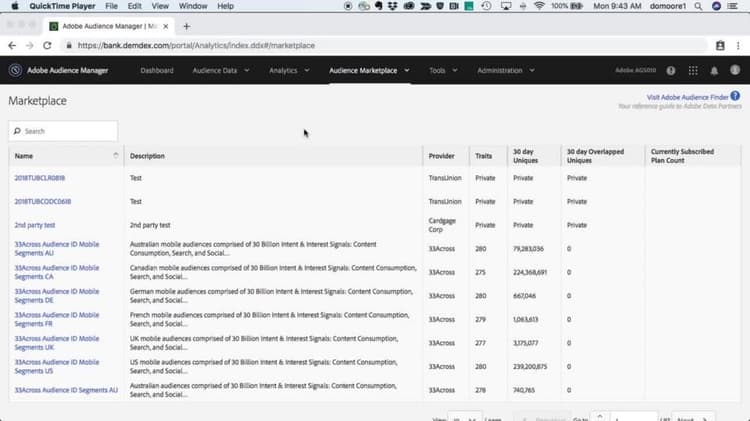This screenshot has height=421, width=750.
Task: Open the File menu
Action: coord(111,6)
